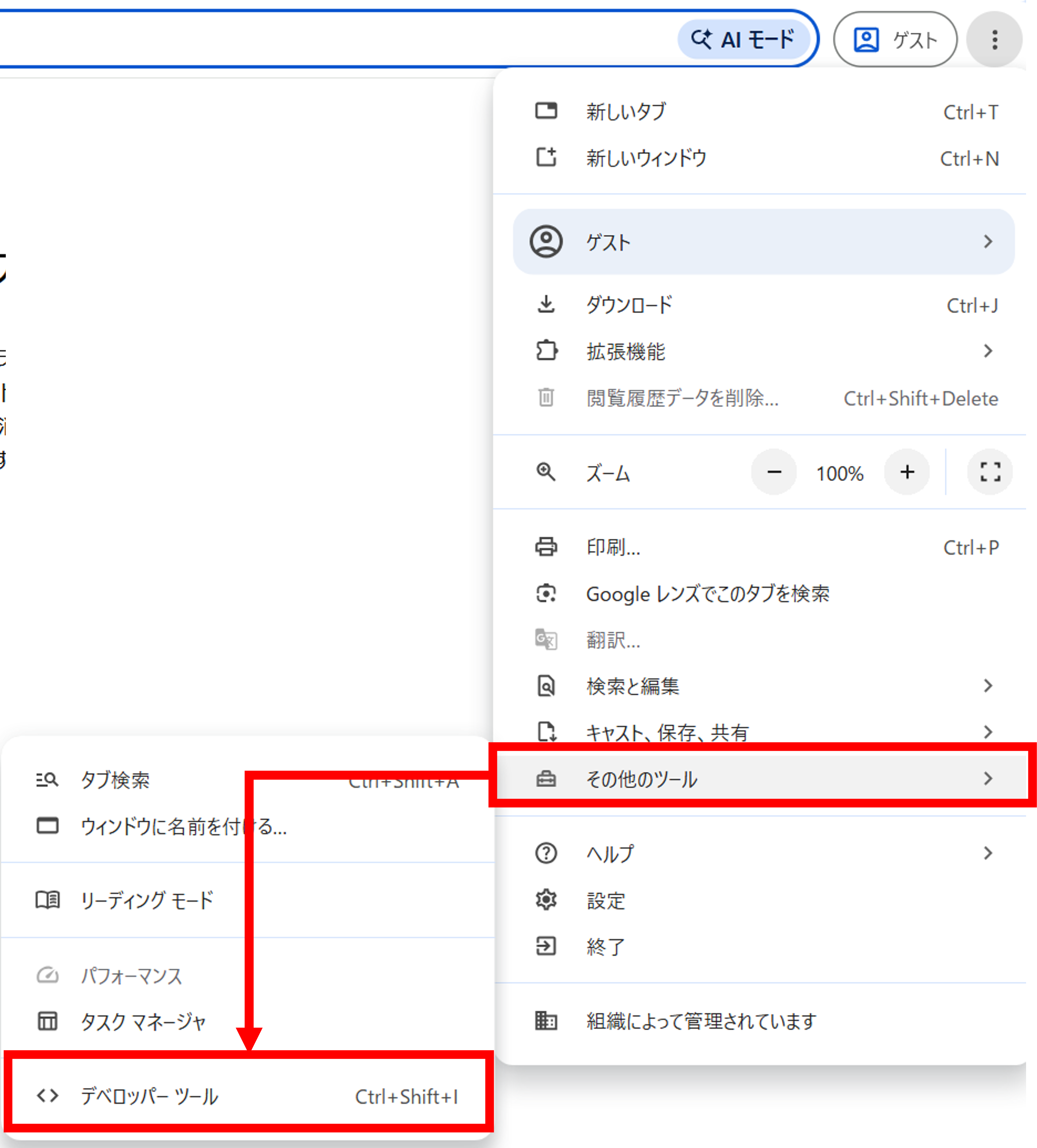Open デベロッパー ツール from submenu
Image resolution: width=1037 pixels, height=1148 pixels.
[x=149, y=1096]
